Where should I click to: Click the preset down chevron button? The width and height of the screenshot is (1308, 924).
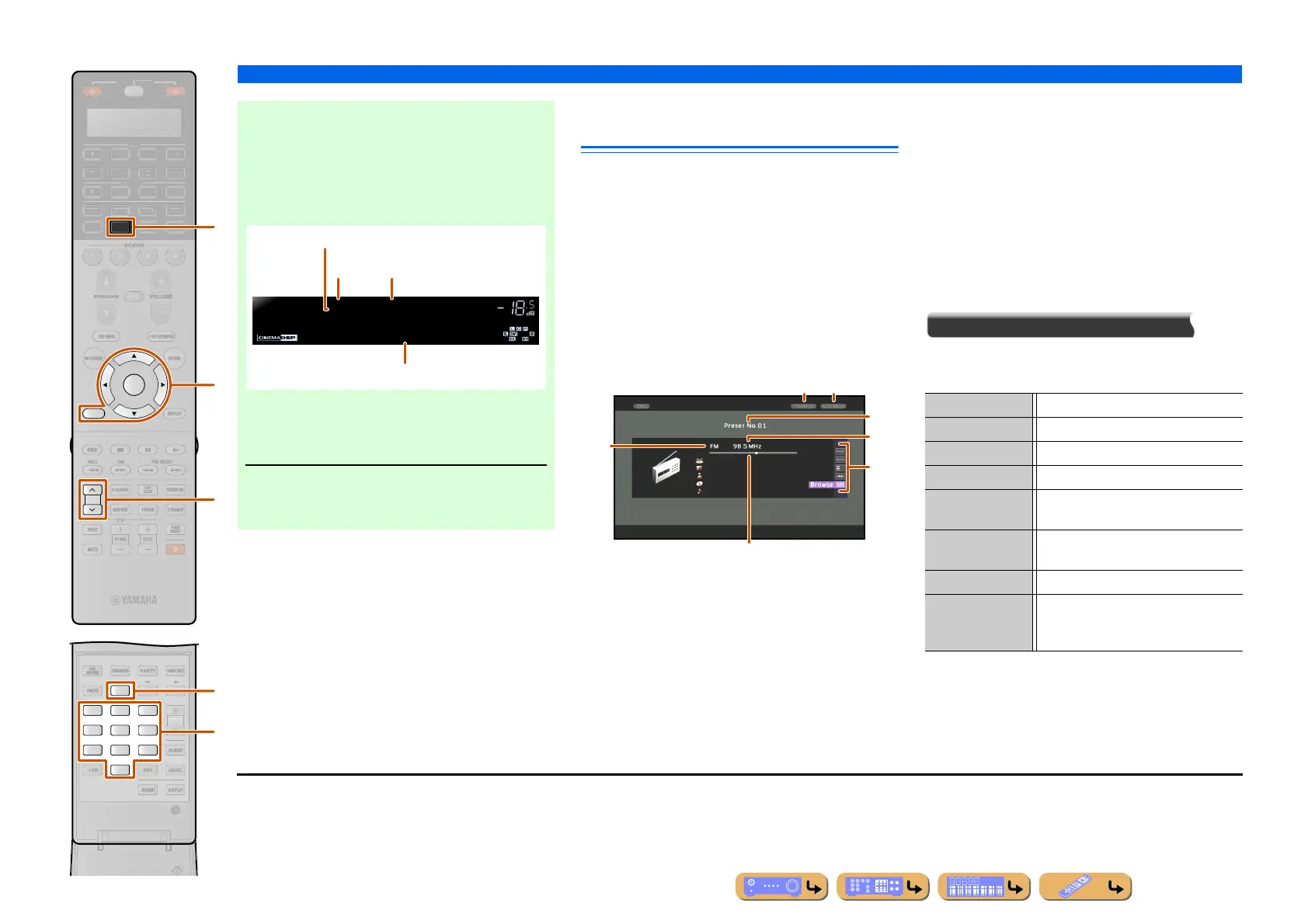[x=92, y=509]
